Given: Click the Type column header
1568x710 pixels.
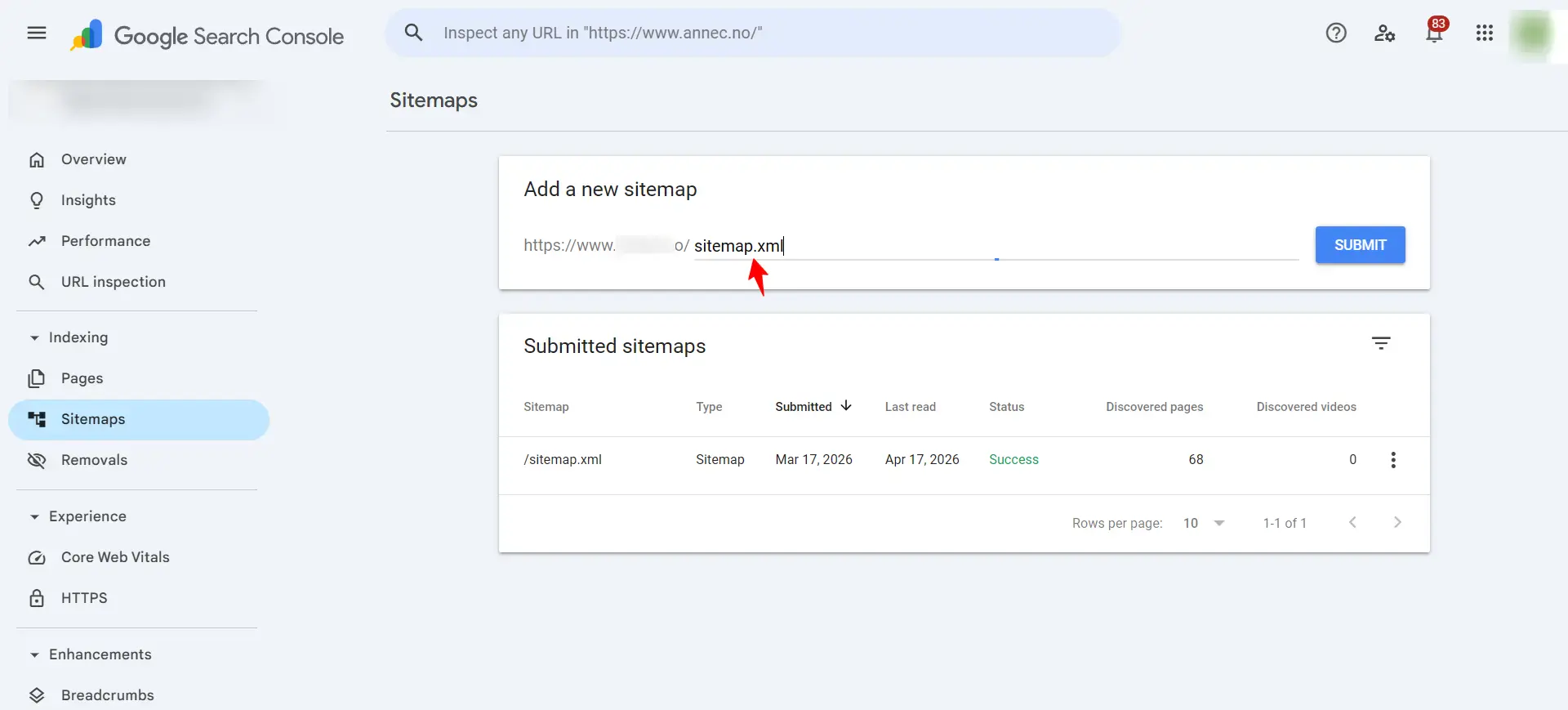Looking at the screenshot, I should pos(709,407).
